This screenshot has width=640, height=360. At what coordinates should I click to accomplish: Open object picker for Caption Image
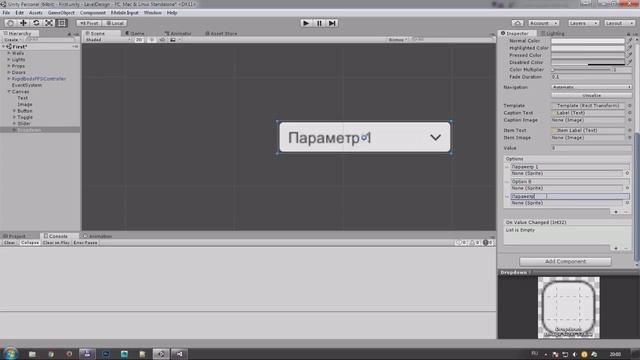(629, 120)
